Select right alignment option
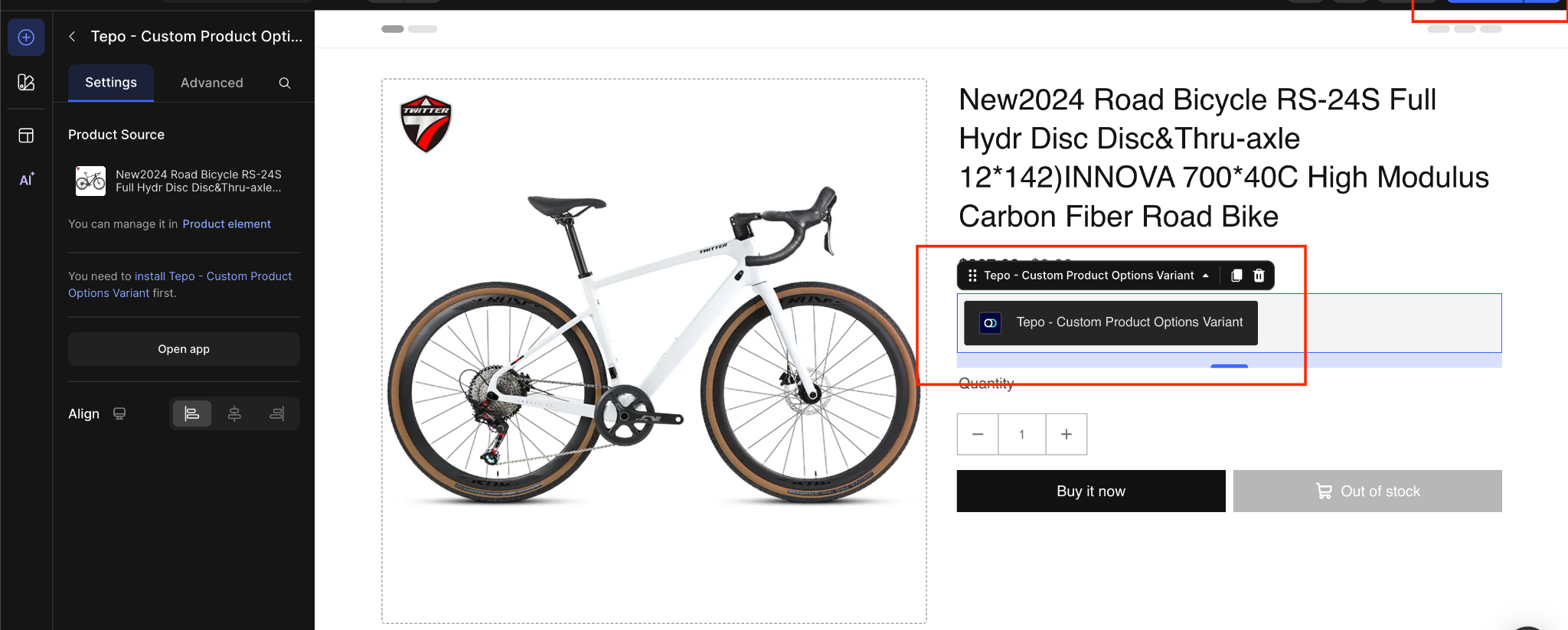Image resolution: width=1568 pixels, height=630 pixels. pos(277,413)
